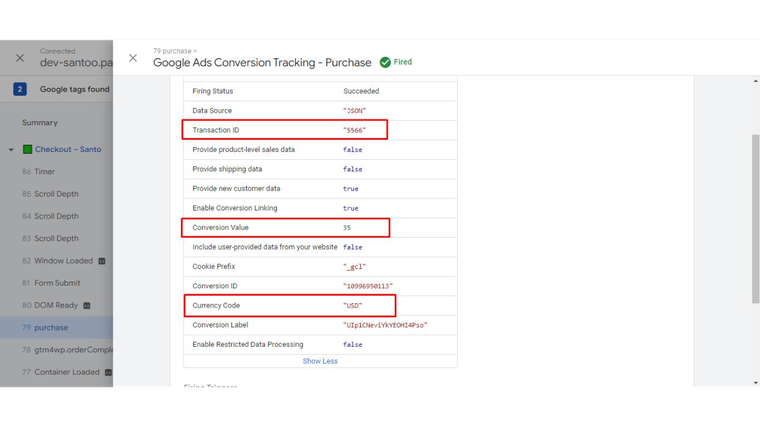Click the API icon beside Window Loaded
Image resolution: width=760 pixels, height=427 pixels.
(102, 261)
